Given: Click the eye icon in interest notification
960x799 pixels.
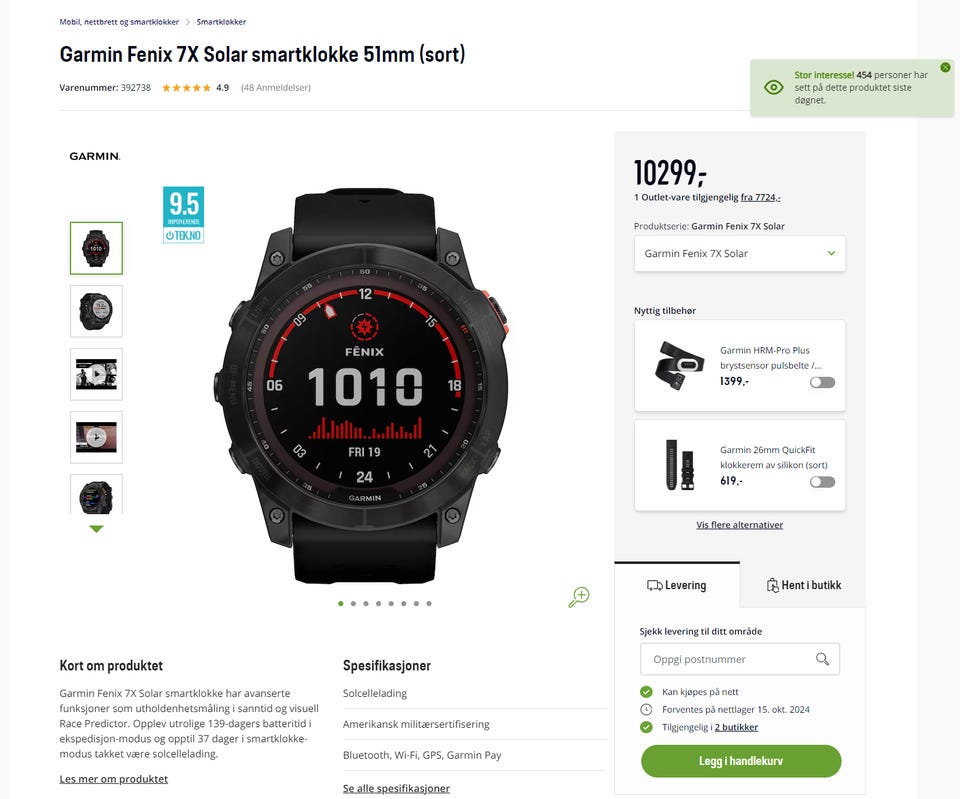Looking at the screenshot, I should (774, 88).
